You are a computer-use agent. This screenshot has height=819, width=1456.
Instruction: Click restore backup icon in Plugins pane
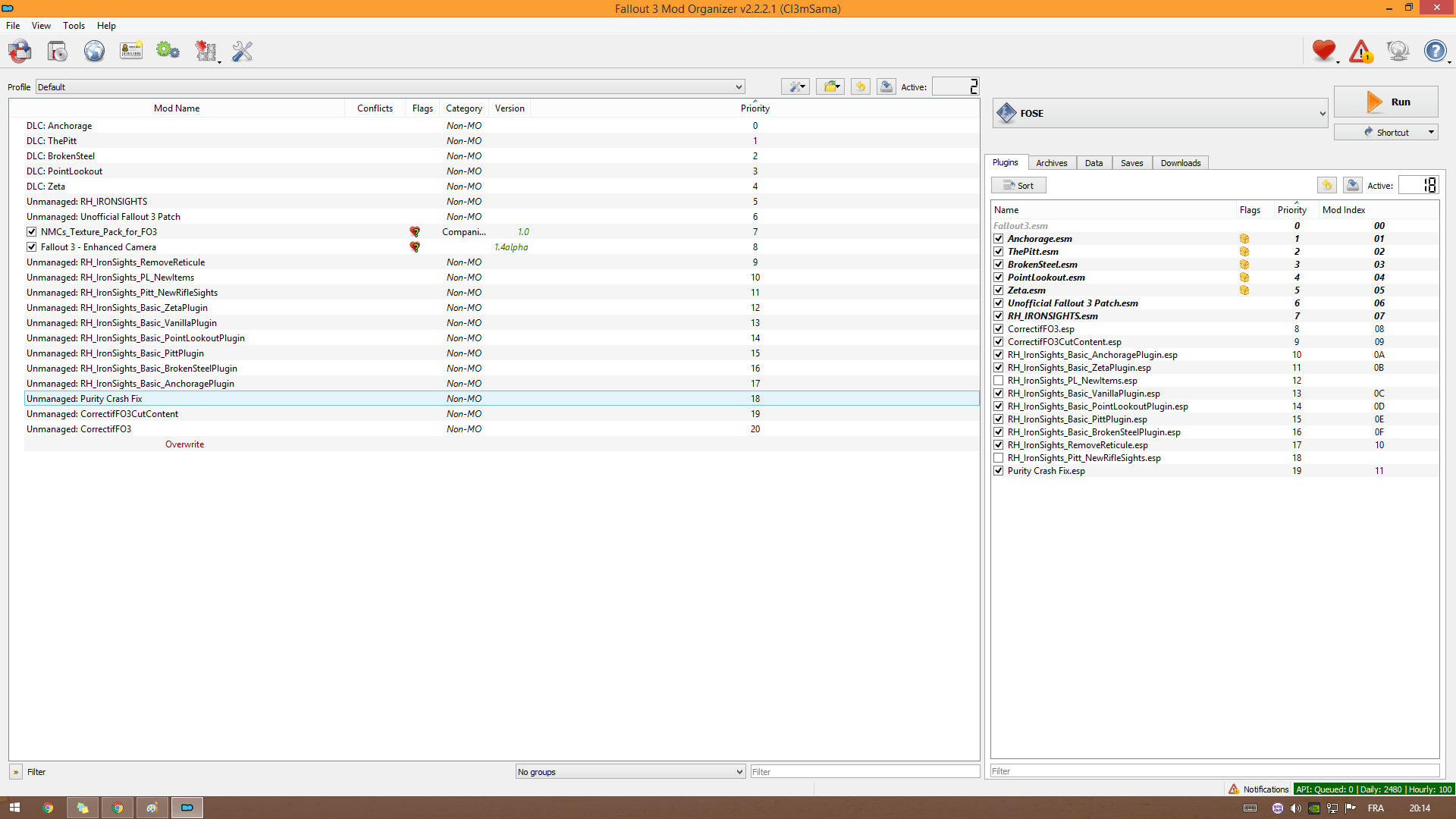click(x=1326, y=185)
